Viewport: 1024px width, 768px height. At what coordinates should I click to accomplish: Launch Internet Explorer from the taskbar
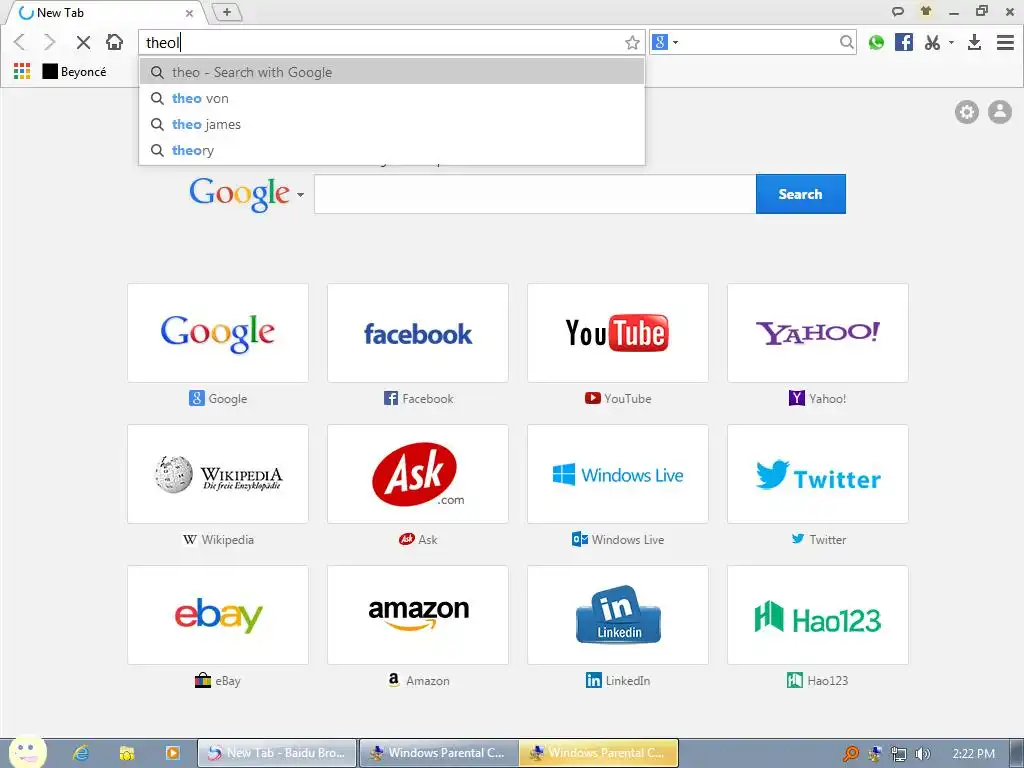coord(81,753)
